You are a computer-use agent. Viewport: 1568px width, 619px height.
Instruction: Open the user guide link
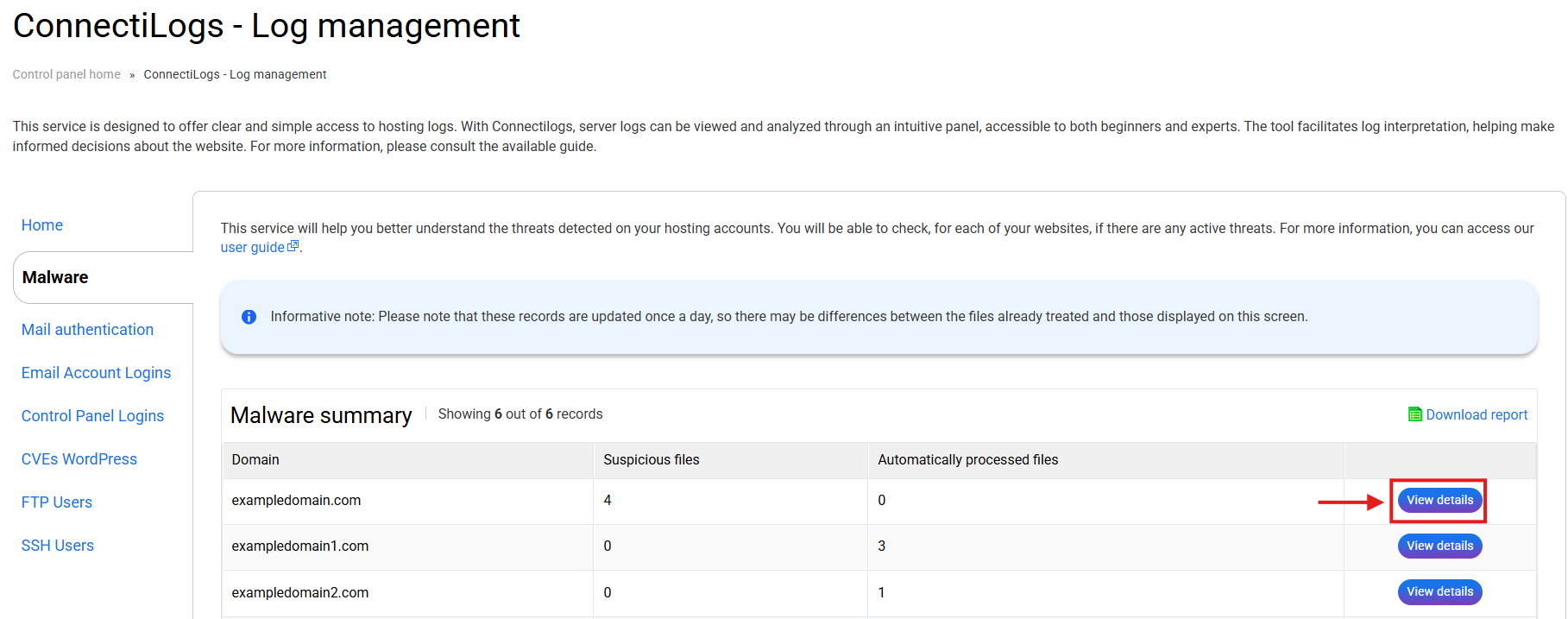tap(252, 248)
